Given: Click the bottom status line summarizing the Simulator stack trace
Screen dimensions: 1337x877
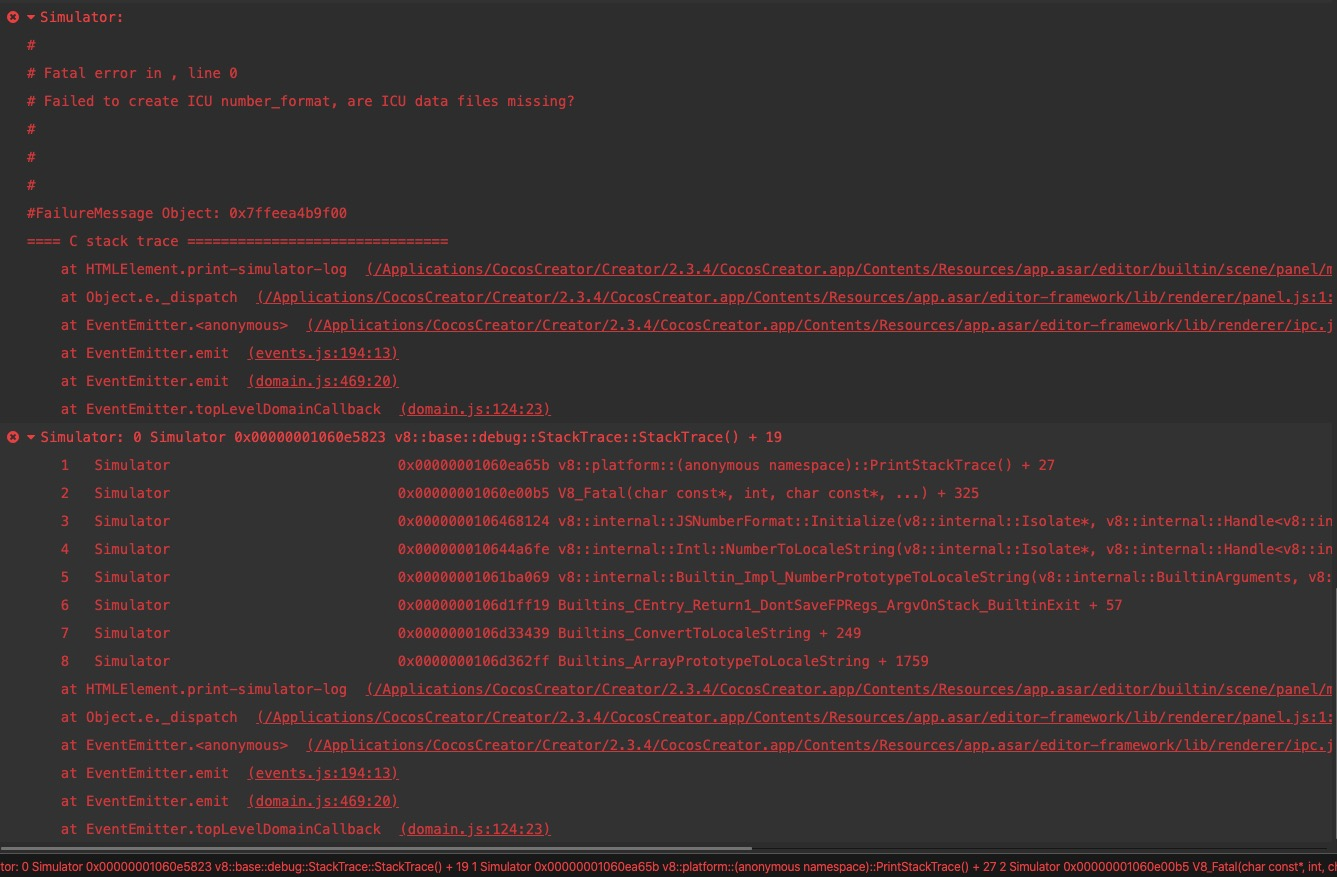Looking at the screenshot, I should click(x=668, y=867).
